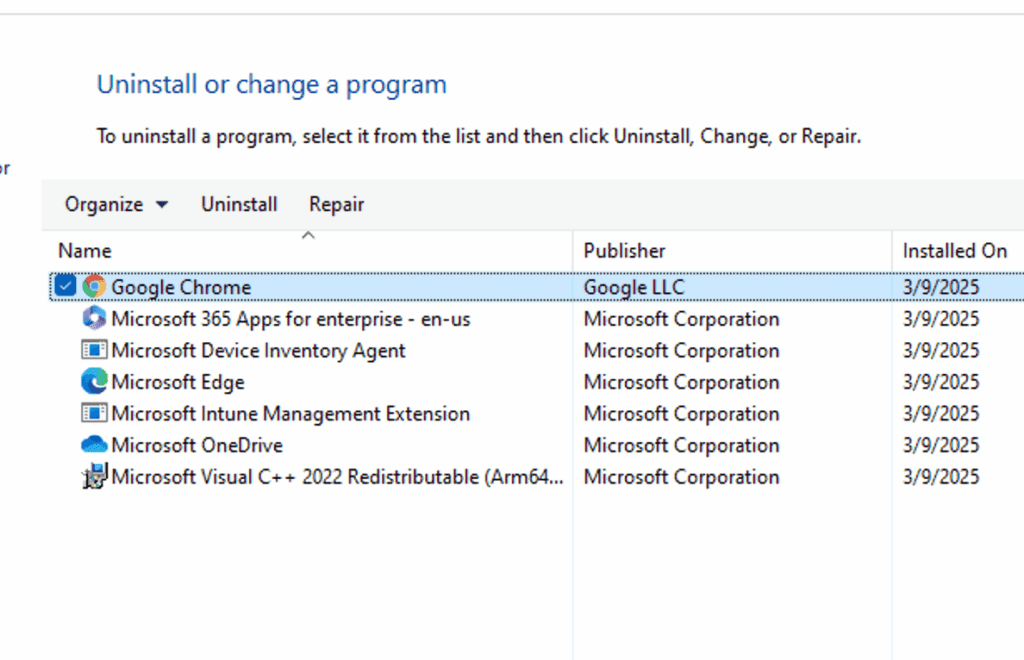The image size is (1024, 660).
Task: Click the Intune Management Extension icon
Action: 94,414
